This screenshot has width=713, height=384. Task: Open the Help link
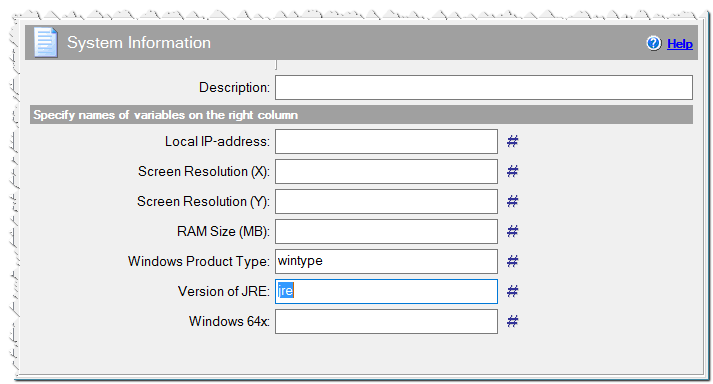point(680,44)
